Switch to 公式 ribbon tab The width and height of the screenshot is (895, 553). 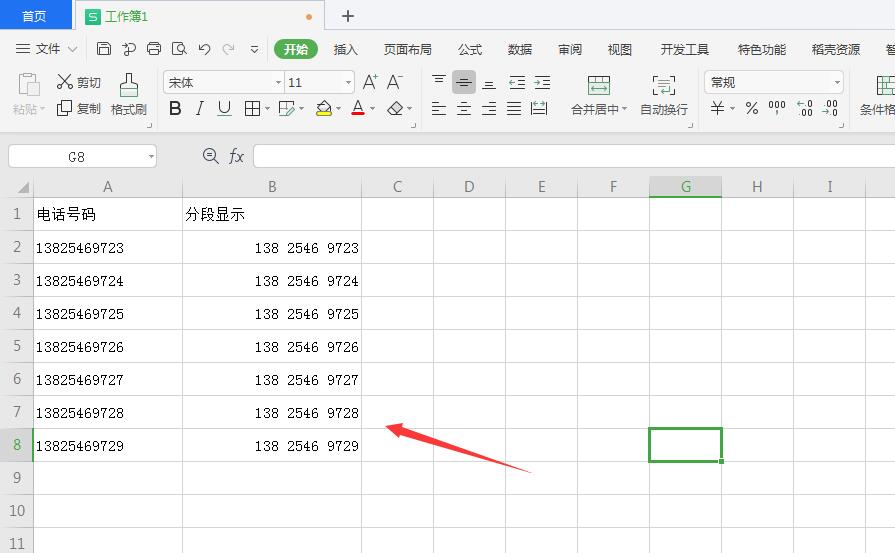(x=470, y=50)
